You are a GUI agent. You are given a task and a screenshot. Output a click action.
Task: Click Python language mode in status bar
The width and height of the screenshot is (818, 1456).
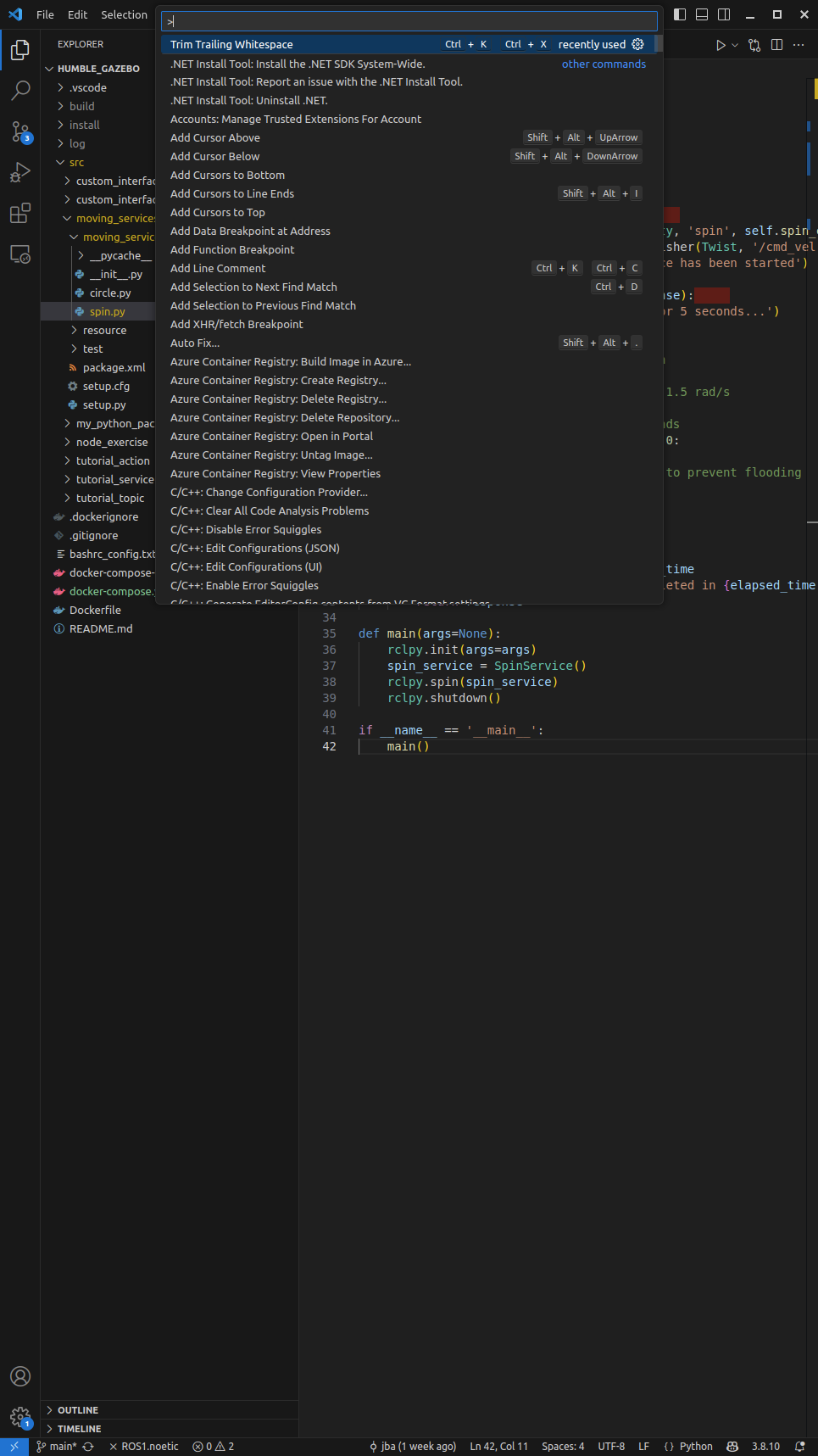pos(695,1447)
